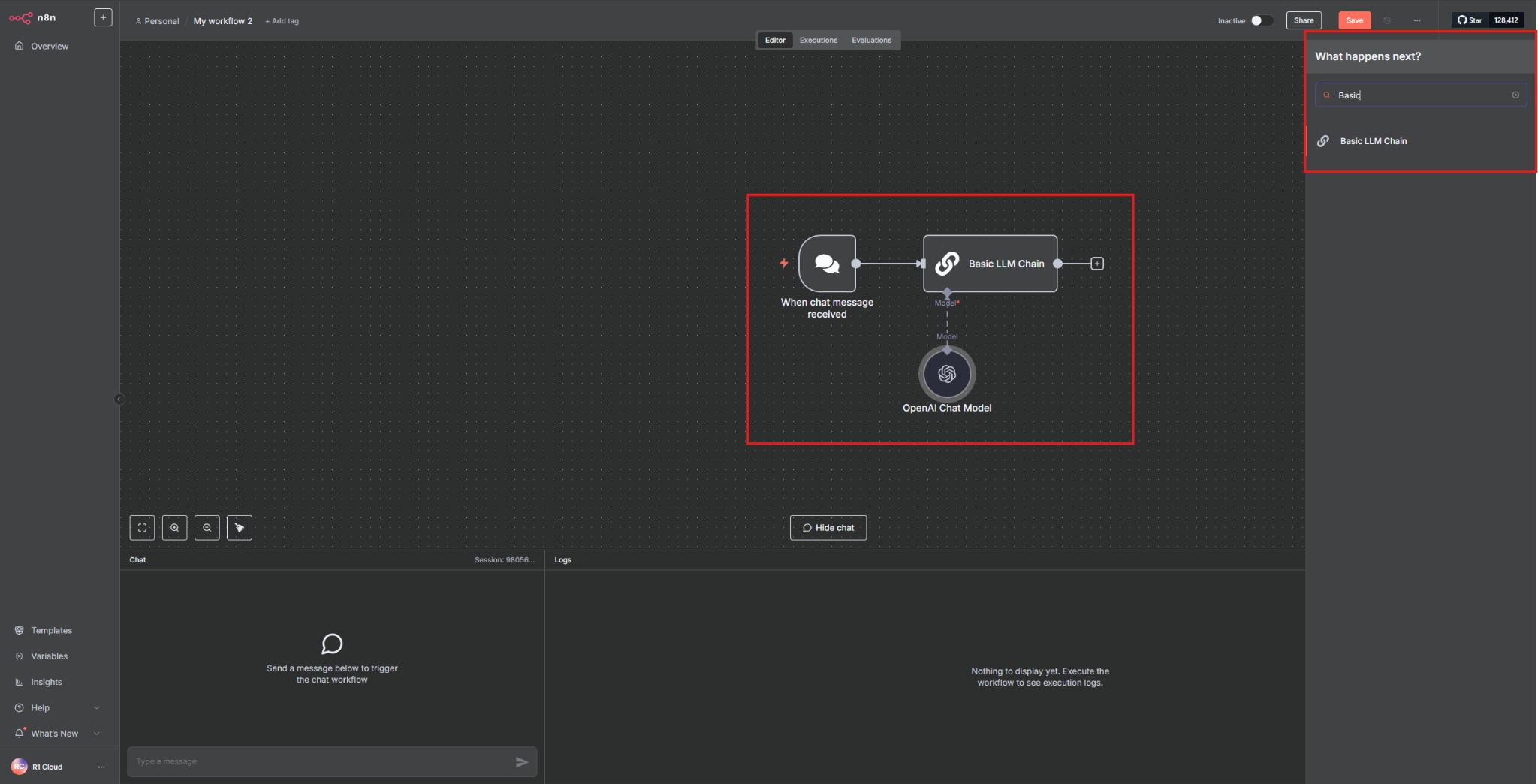The height and width of the screenshot is (784, 1538).
Task: Click the plus button beside n8n logo
Action: (x=103, y=17)
